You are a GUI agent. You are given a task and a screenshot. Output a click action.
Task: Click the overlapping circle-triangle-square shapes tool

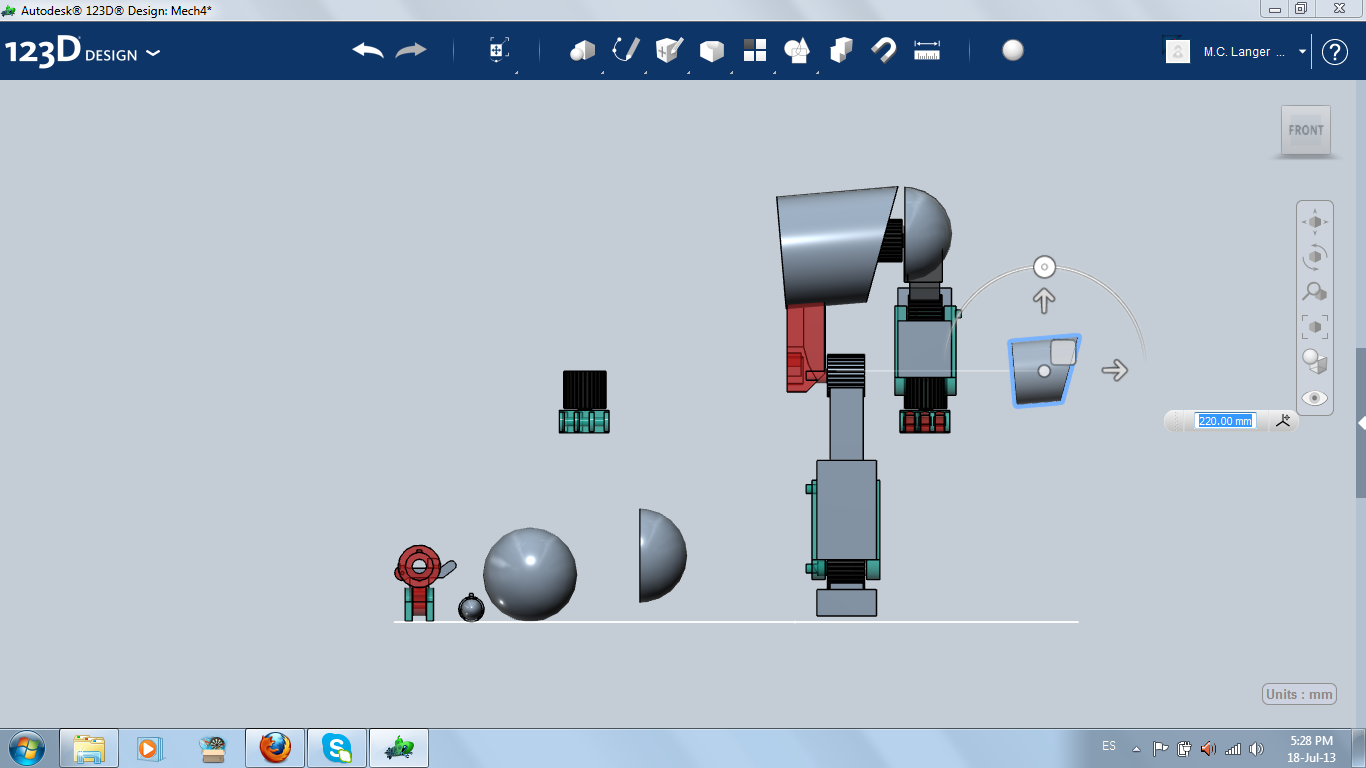797,51
